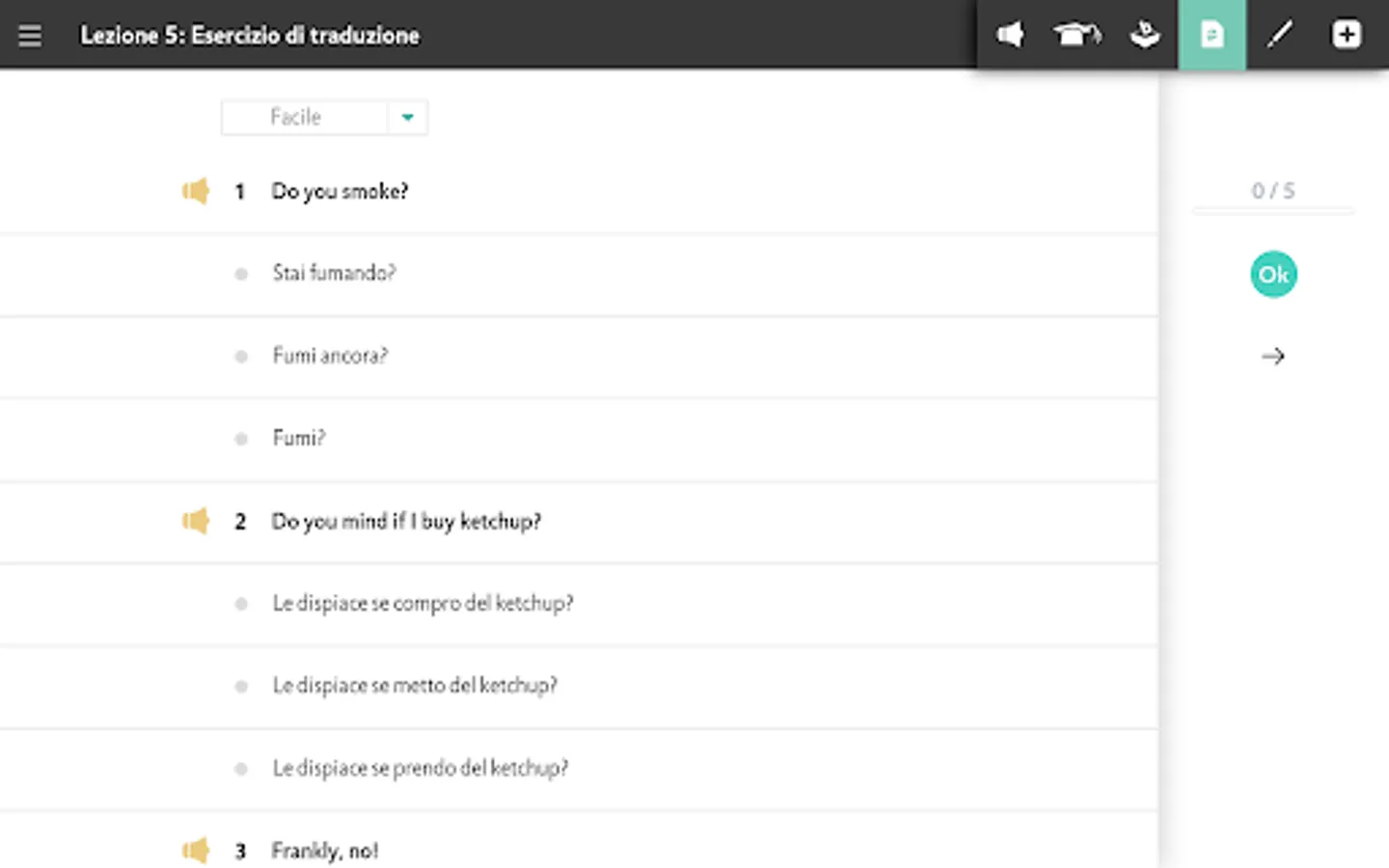This screenshot has height=868, width=1389.
Task: Choose the "Fumi ancora?" option
Action: coord(330,357)
